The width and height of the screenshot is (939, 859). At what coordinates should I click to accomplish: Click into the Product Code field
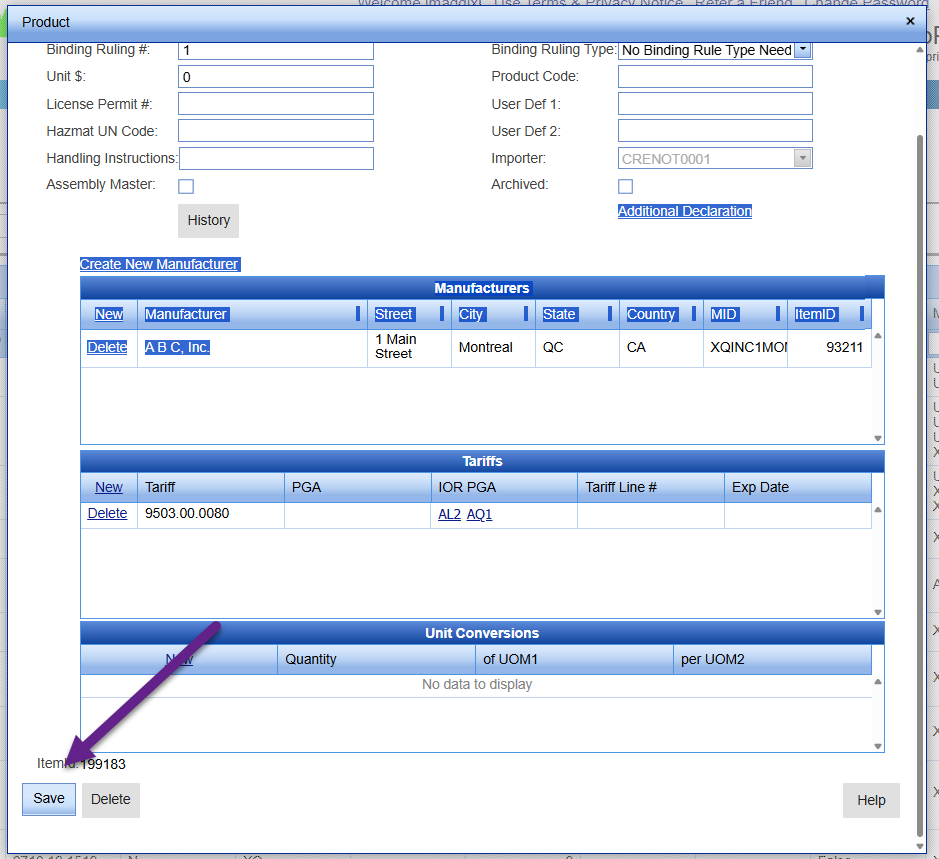point(715,77)
